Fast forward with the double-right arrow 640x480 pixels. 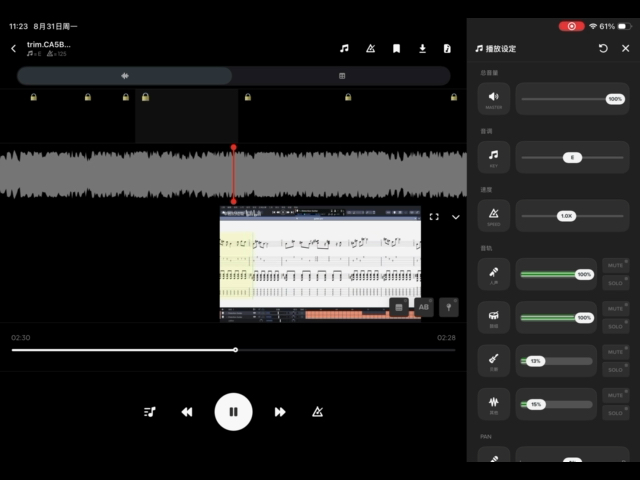(280, 412)
